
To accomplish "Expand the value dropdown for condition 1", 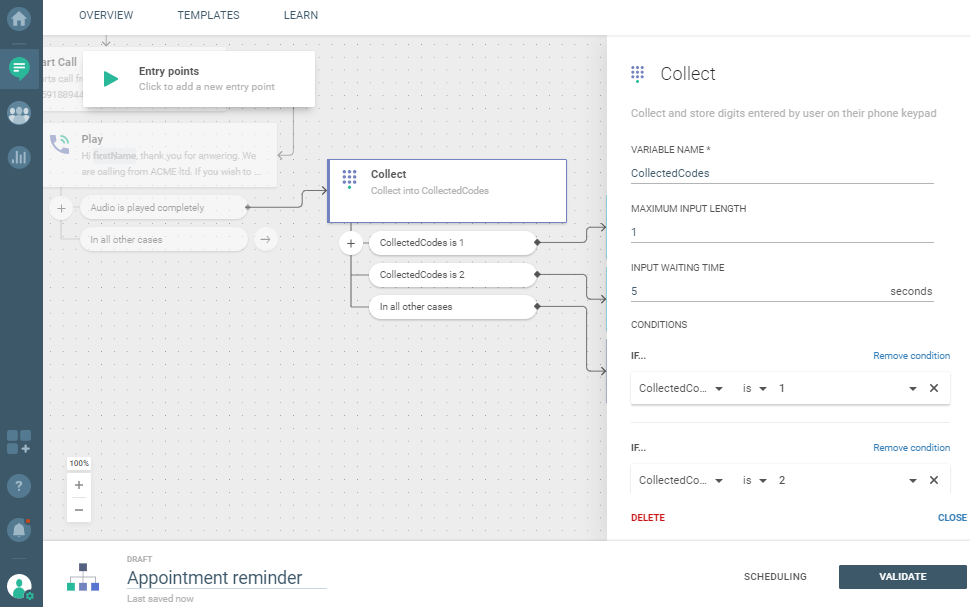I will point(912,388).
